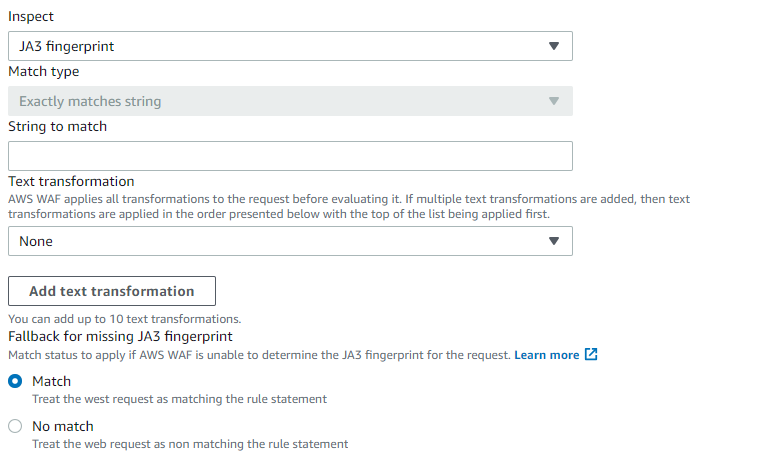Click the Inspect dropdown arrow icon
Screen dimensions: 771x464
click(554, 46)
